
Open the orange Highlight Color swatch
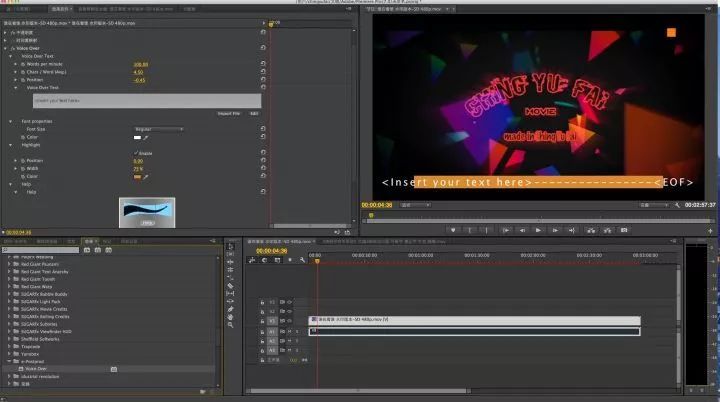pyautogui.click(x=137, y=176)
